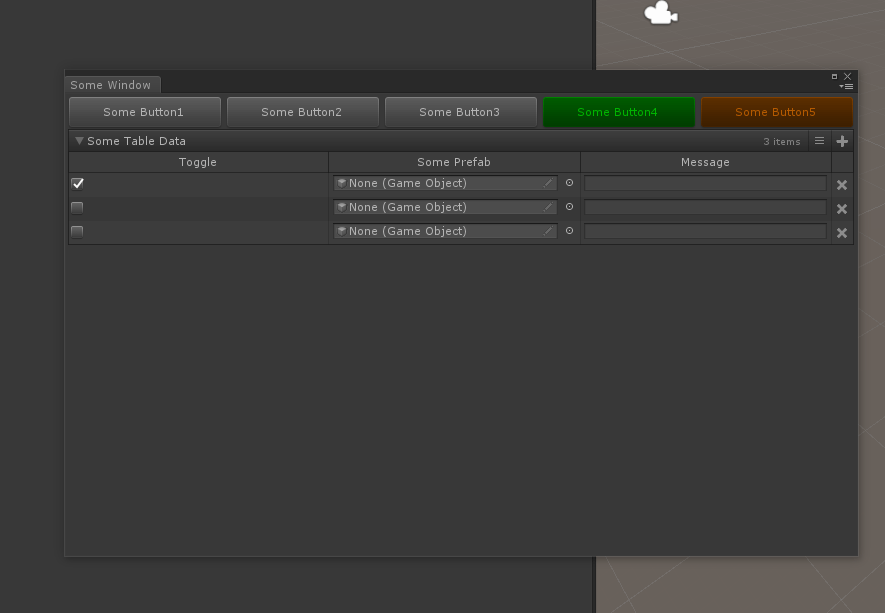Open object picker circle for second prefab row
This screenshot has height=613, width=885.
coord(569,207)
